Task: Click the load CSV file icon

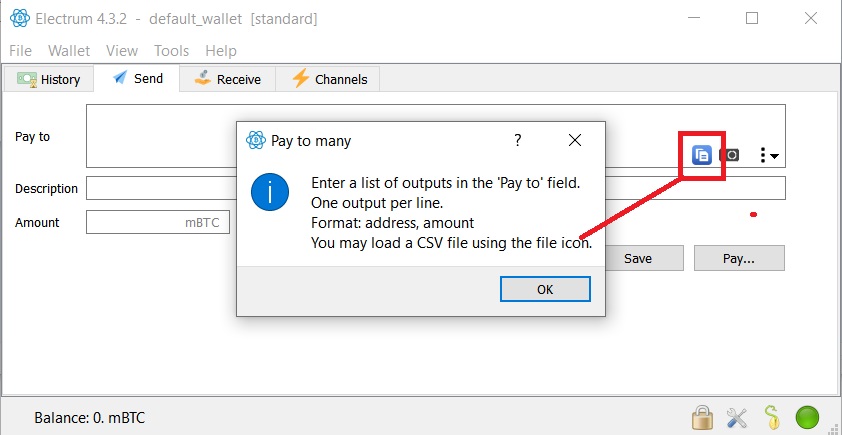Action: coord(701,155)
